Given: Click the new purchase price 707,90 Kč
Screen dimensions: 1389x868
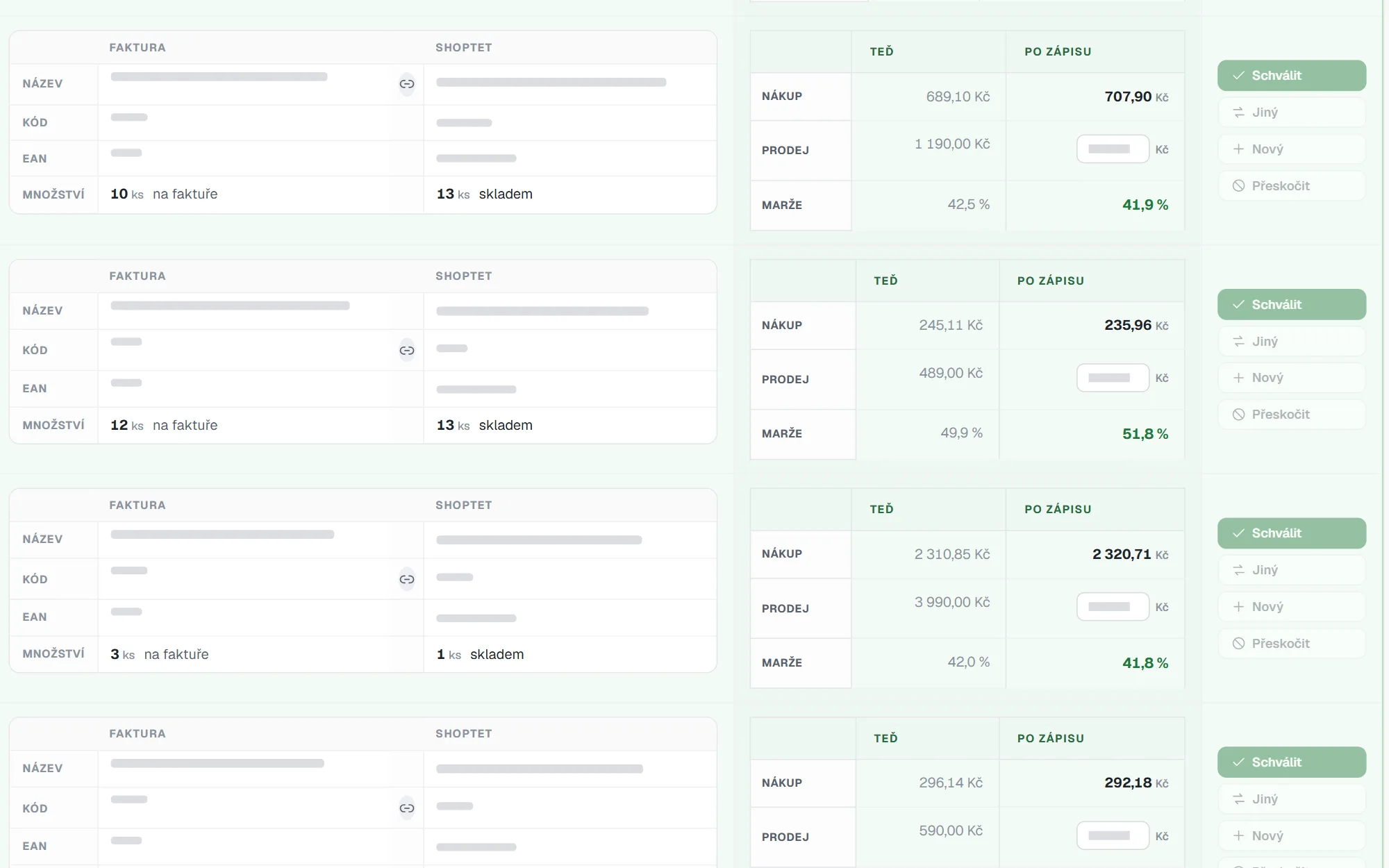Looking at the screenshot, I should tap(1136, 97).
